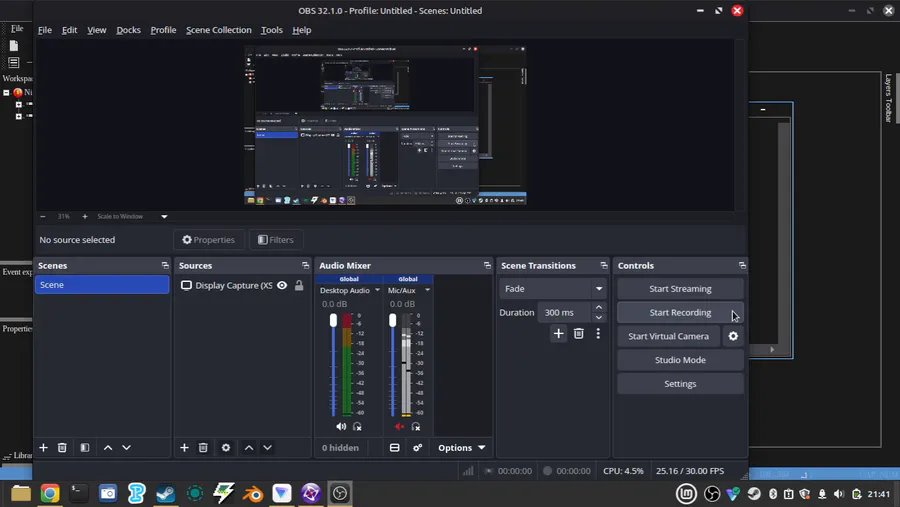The height and width of the screenshot is (507, 900).
Task: Open Desktop Audio channel menu arrow
Action: (x=377, y=291)
